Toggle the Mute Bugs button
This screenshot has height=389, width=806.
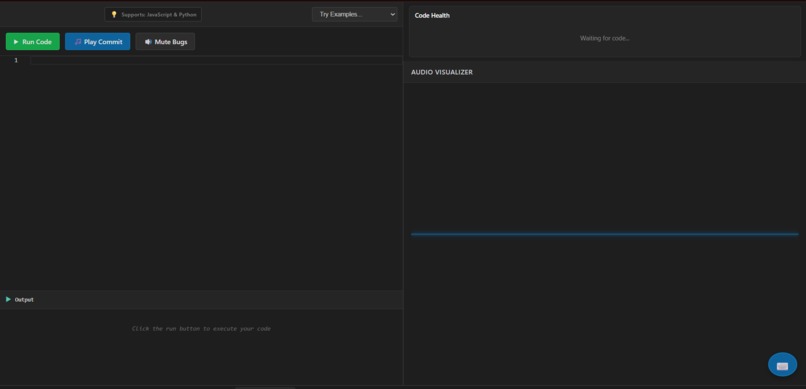[165, 42]
